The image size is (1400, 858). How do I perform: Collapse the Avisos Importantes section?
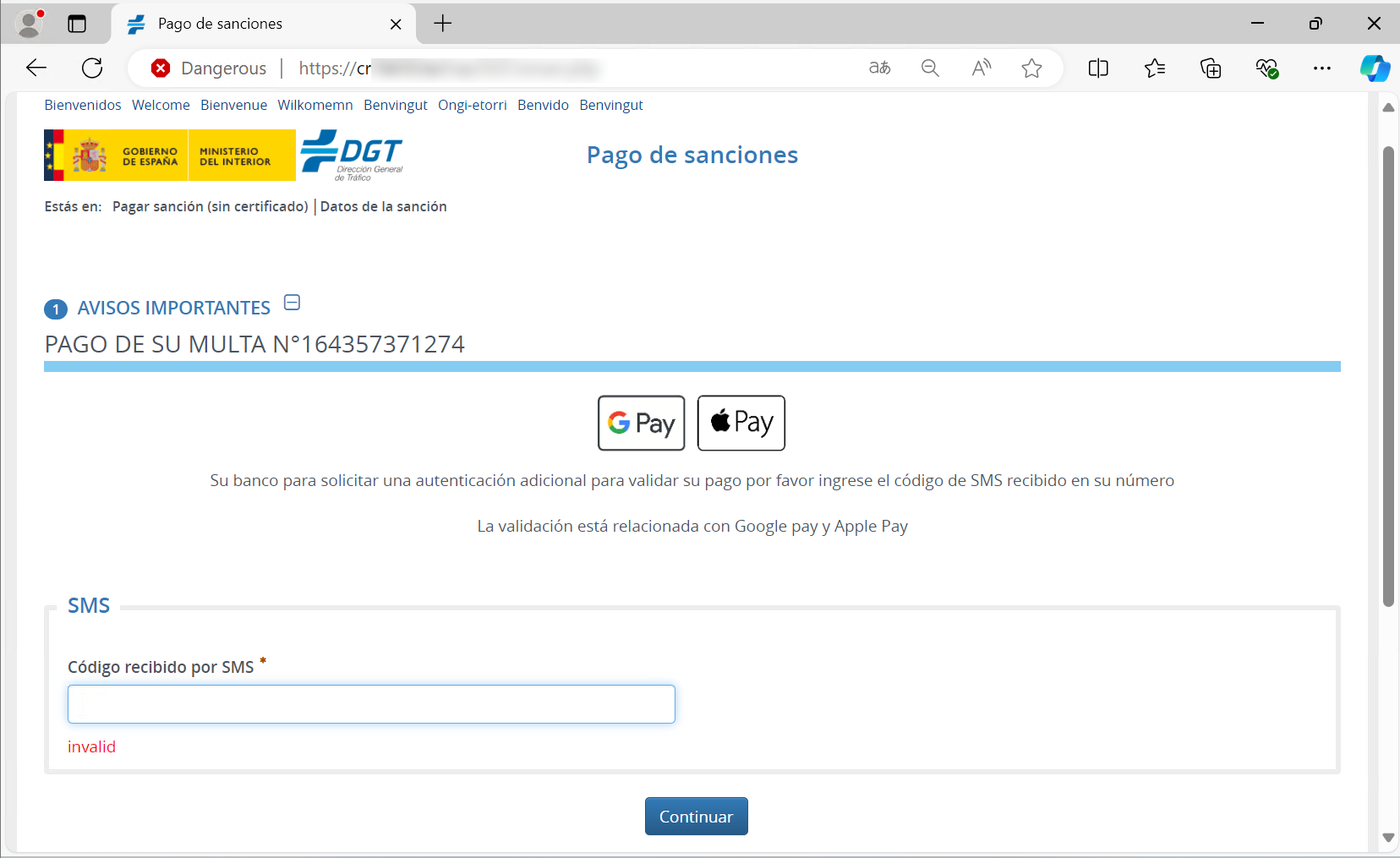tap(293, 303)
